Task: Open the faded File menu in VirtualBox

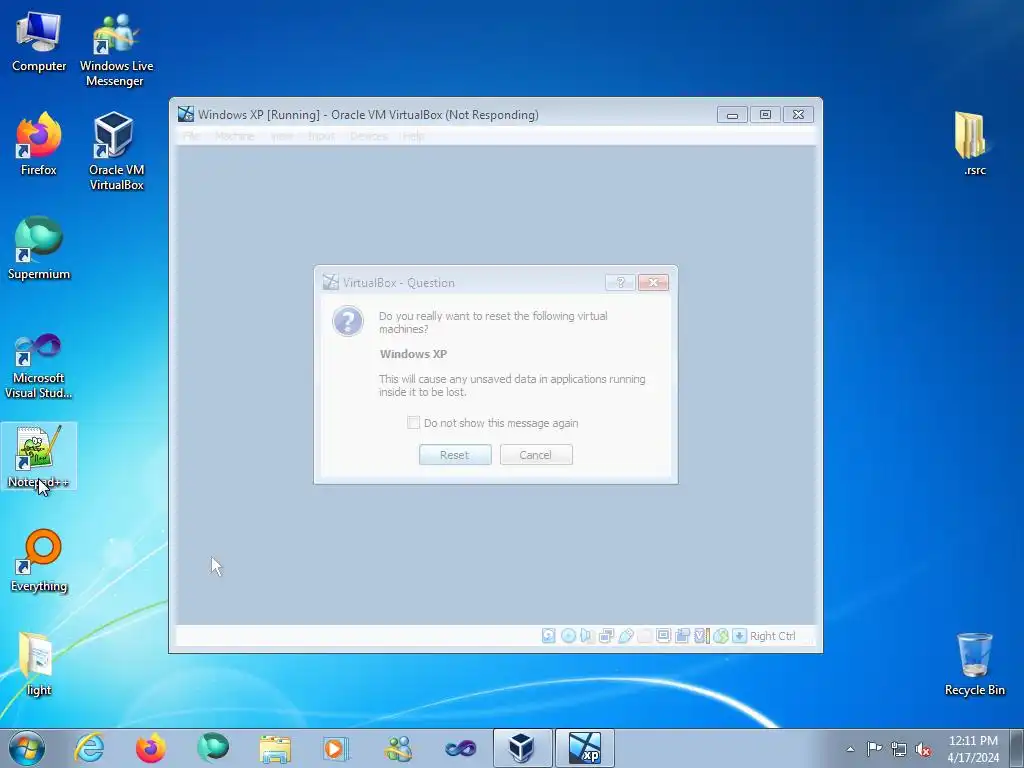Action: point(192,136)
